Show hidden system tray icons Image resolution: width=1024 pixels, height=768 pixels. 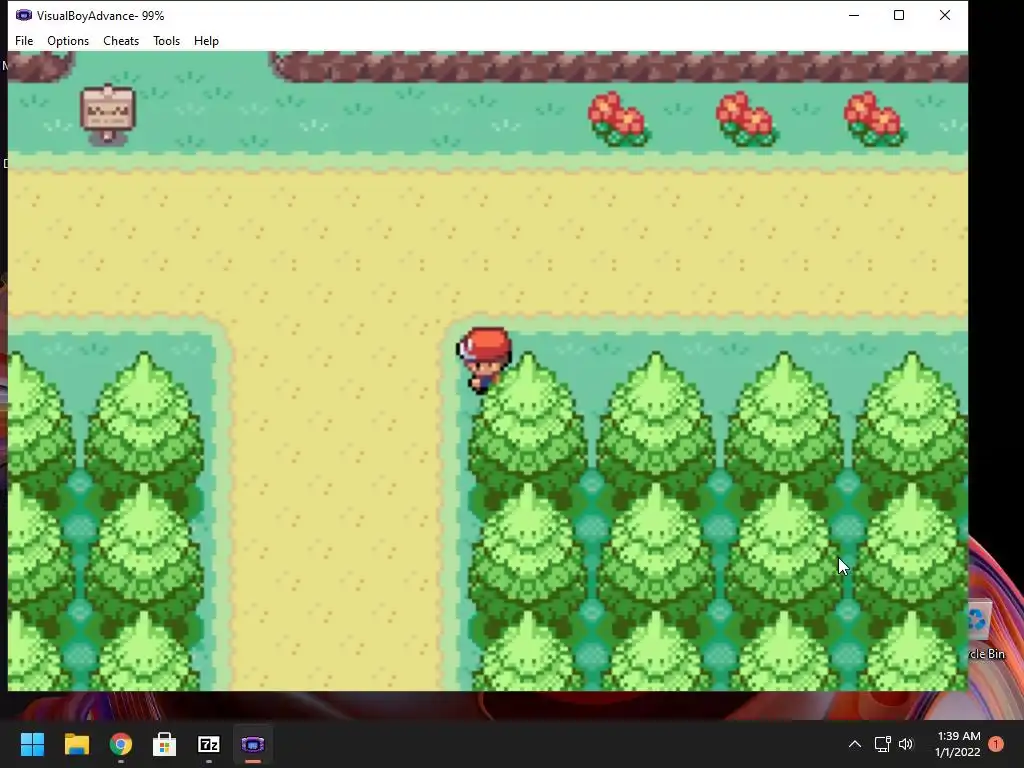854,744
